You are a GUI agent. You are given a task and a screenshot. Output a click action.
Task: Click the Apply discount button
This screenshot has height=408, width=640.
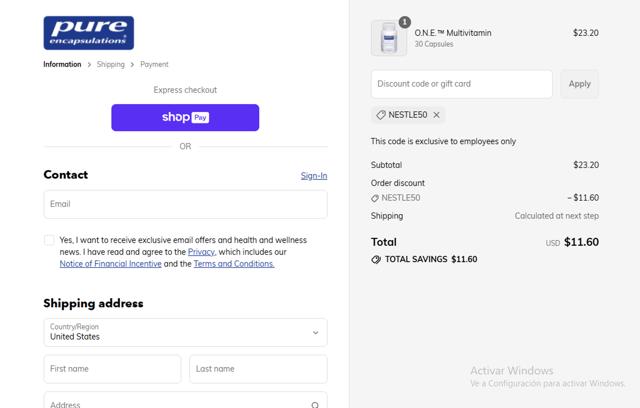[579, 84]
